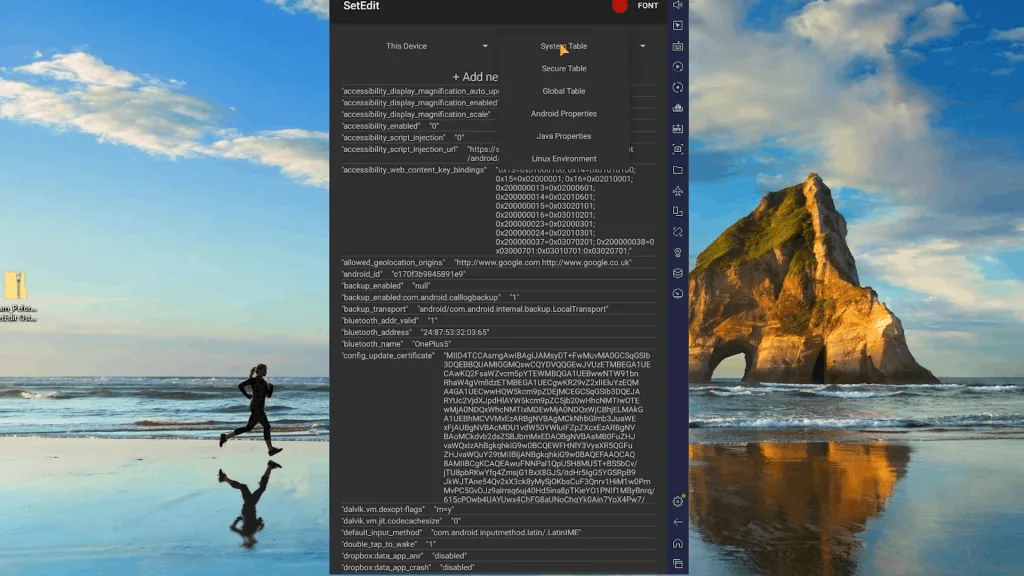The image size is (1024, 576).
Task: Select the bluetooth_name setting row
Action: 498,344
